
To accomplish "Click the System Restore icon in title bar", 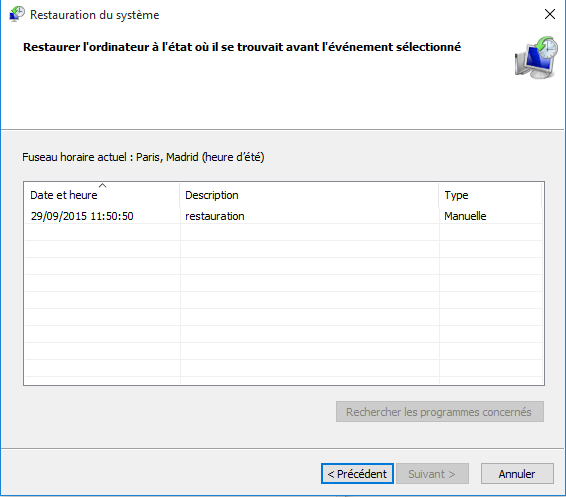I will (17, 14).
